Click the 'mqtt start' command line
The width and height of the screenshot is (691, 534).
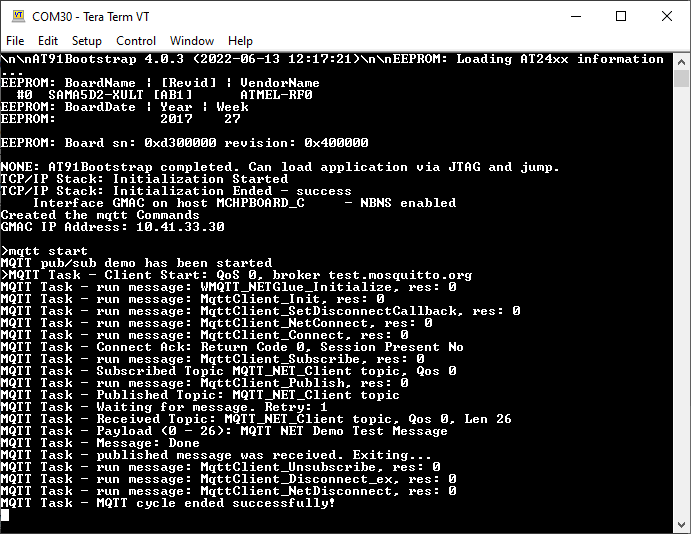pyautogui.click(x=44, y=251)
